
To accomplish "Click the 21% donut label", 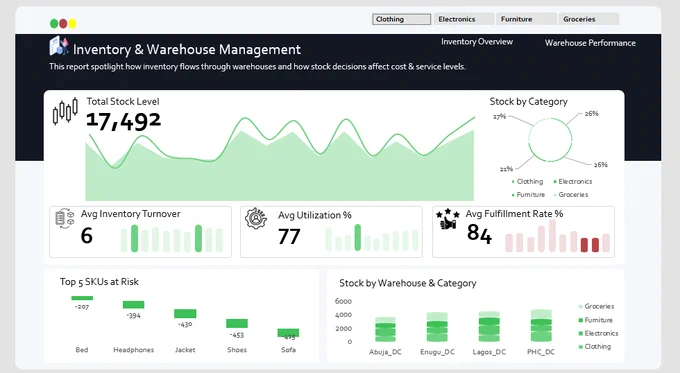I will [506, 169].
